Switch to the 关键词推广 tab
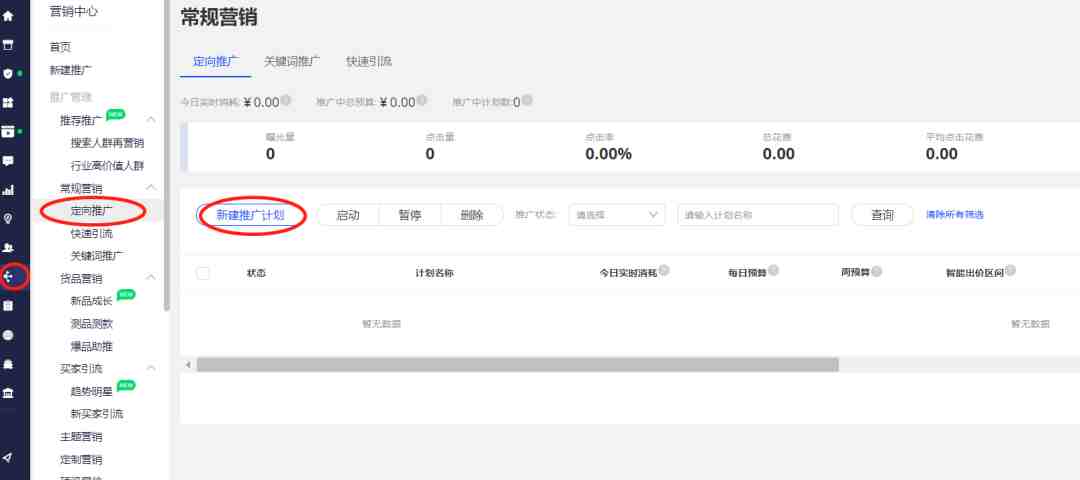Image resolution: width=1080 pixels, height=480 pixels. pyautogui.click(x=292, y=61)
